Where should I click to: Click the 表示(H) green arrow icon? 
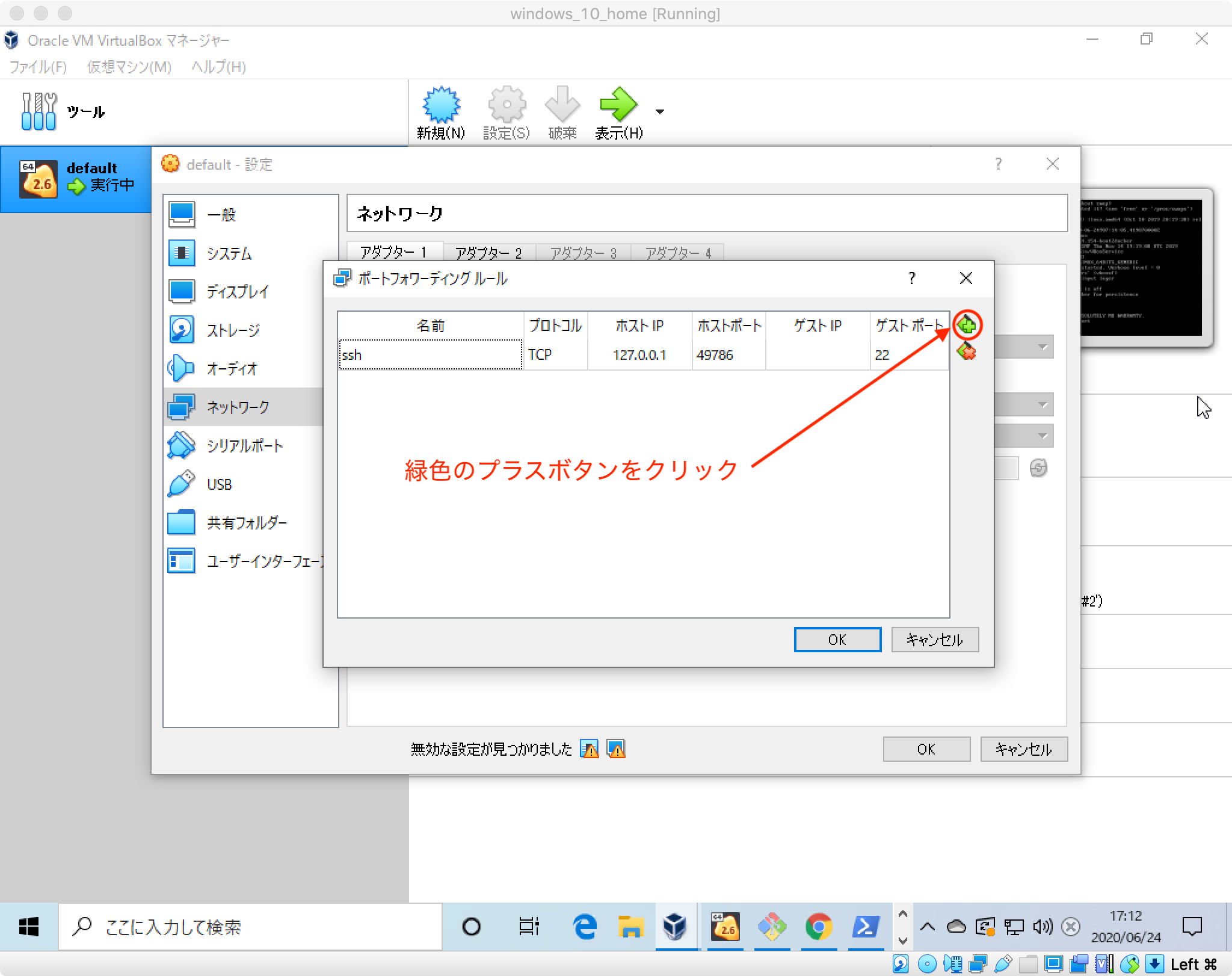(618, 105)
